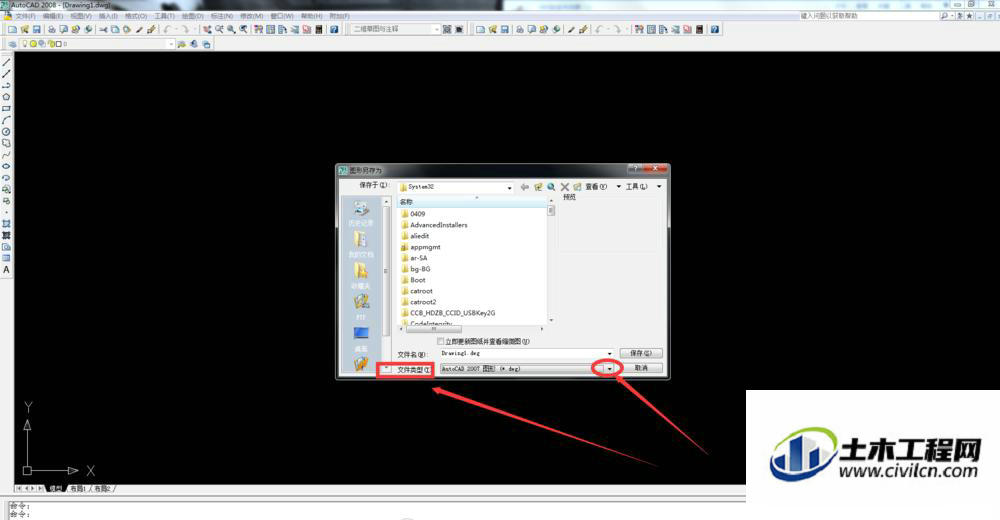This screenshot has height=520, width=1000.
Task: Select the Multiline Text (A) tool
Action: pyautogui.click(x=6, y=269)
